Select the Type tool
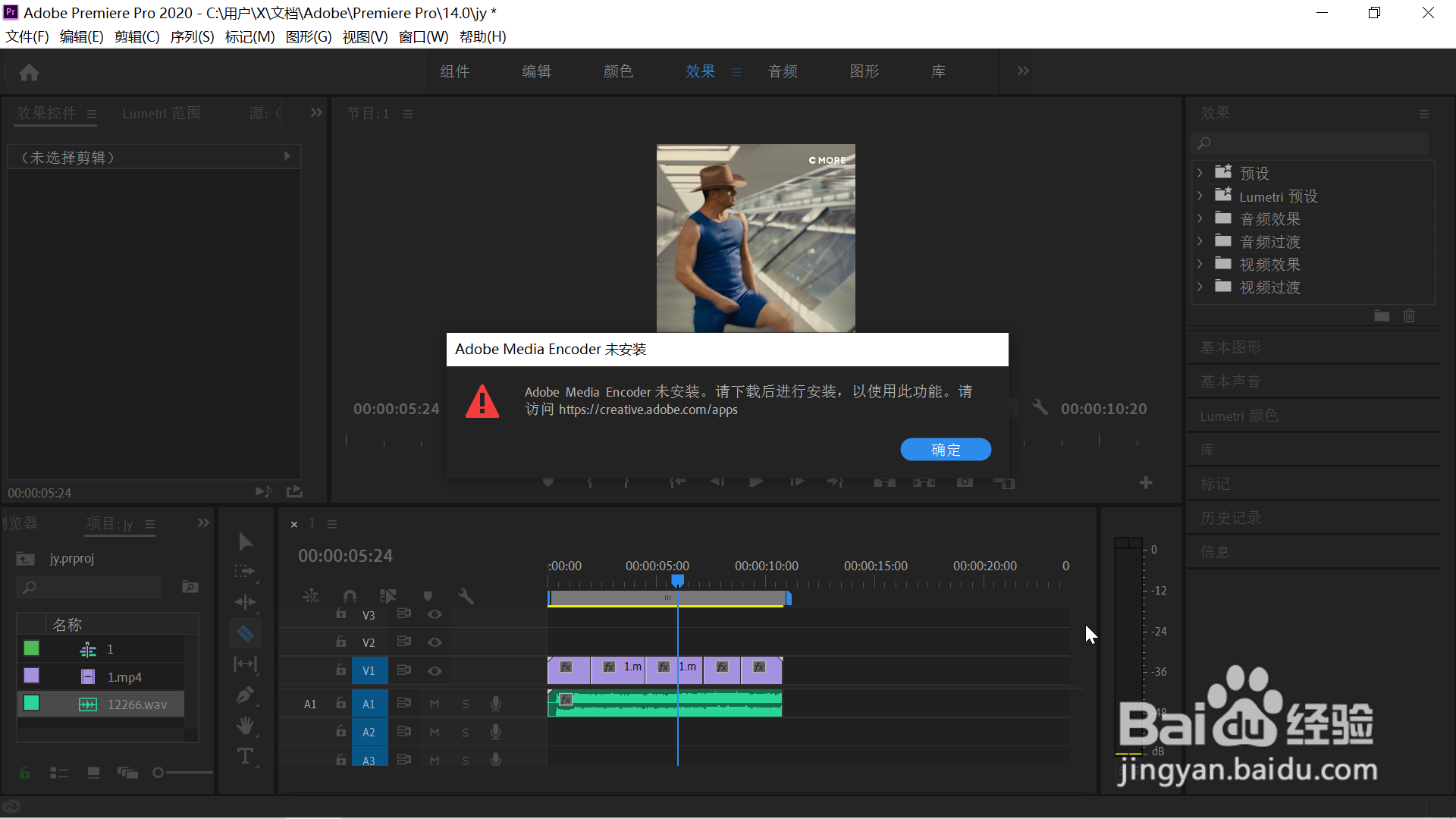Image resolution: width=1456 pixels, height=819 pixels. pyautogui.click(x=245, y=756)
